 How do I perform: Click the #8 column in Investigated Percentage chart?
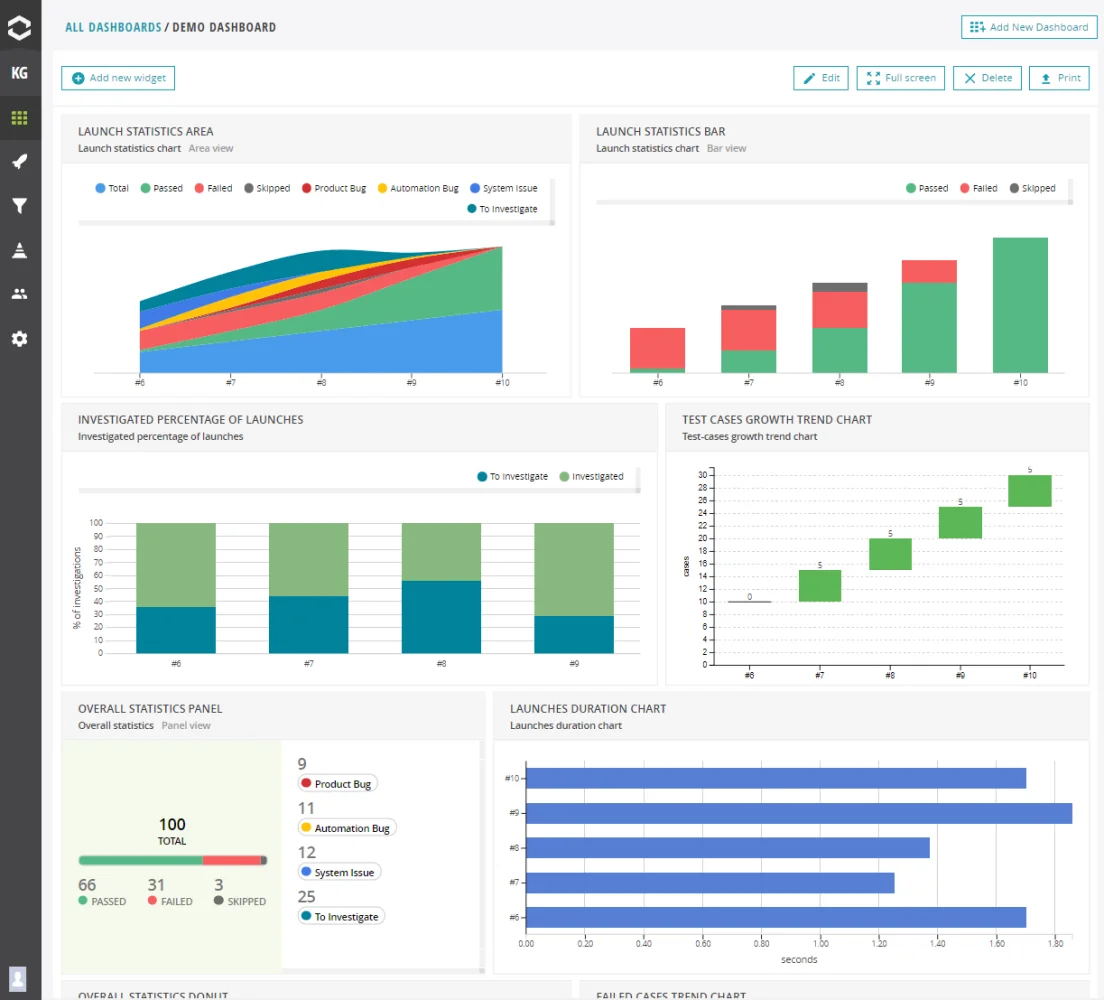[441, 588]
